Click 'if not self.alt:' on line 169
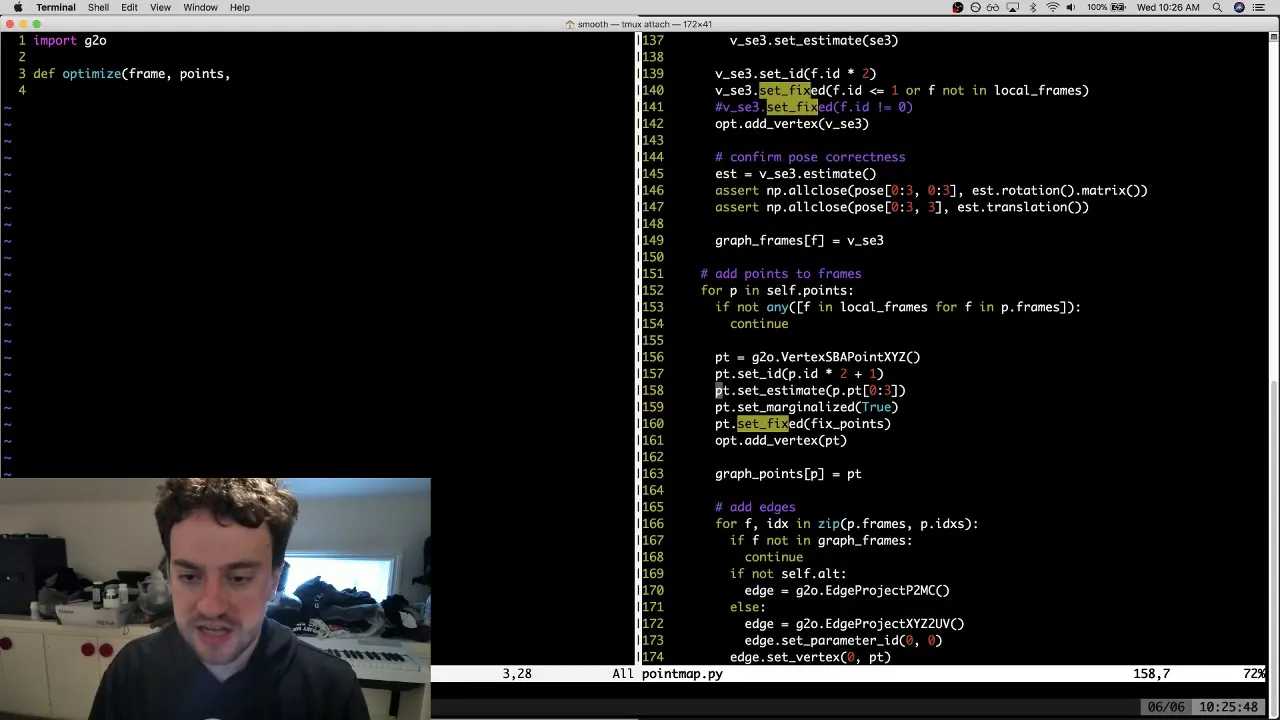 [x=788, y=574]
